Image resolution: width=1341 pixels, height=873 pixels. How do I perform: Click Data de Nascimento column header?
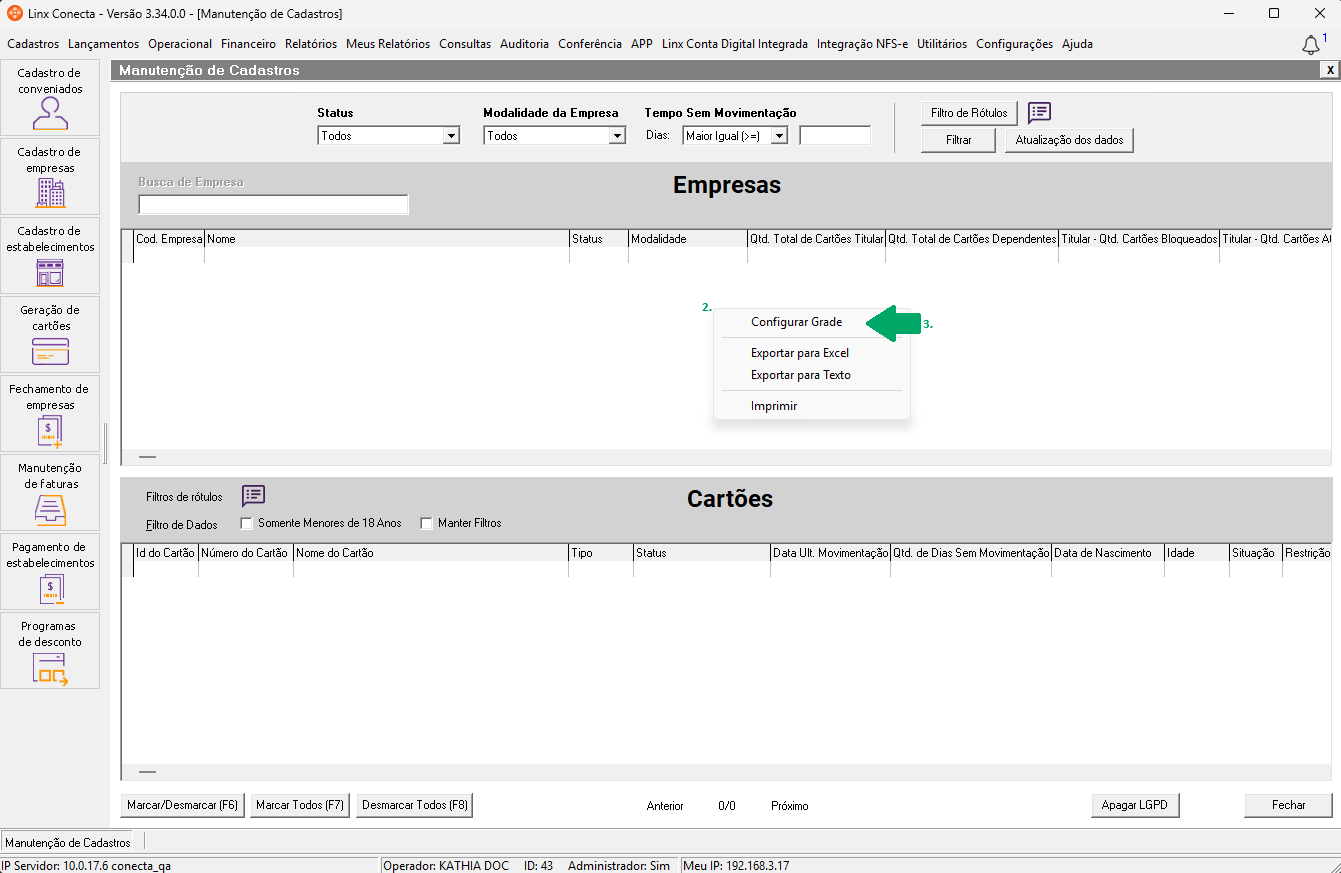pyautogui.click(x=1108, y=553)
